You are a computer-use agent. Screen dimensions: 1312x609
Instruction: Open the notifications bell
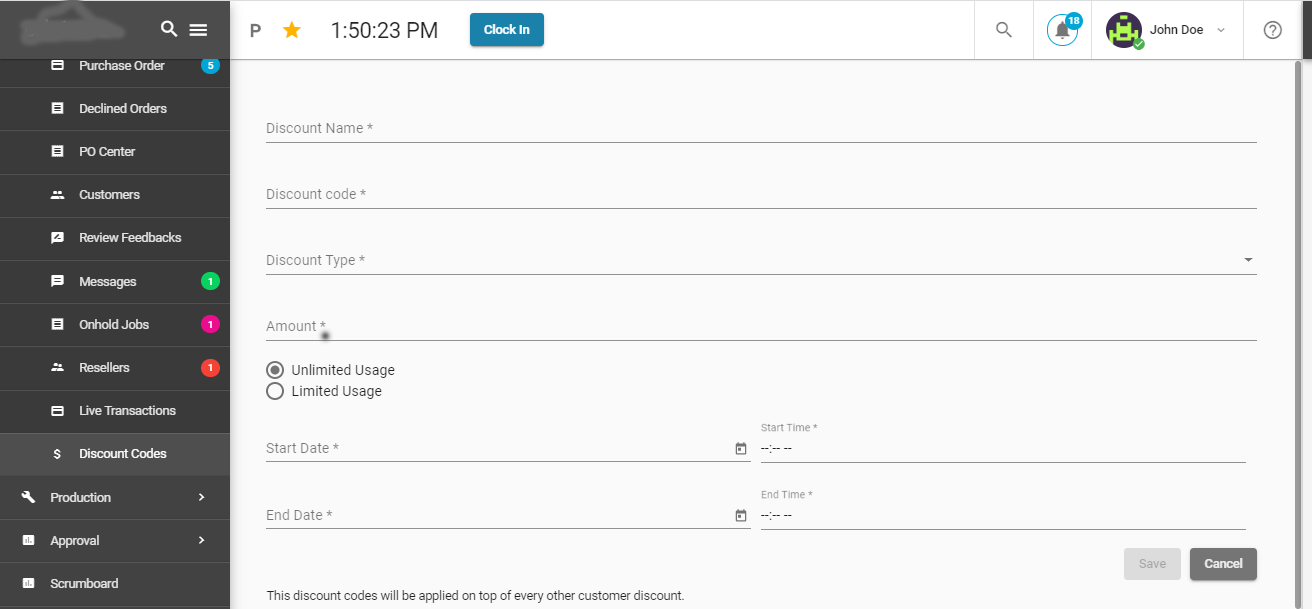click(1062, 30)
